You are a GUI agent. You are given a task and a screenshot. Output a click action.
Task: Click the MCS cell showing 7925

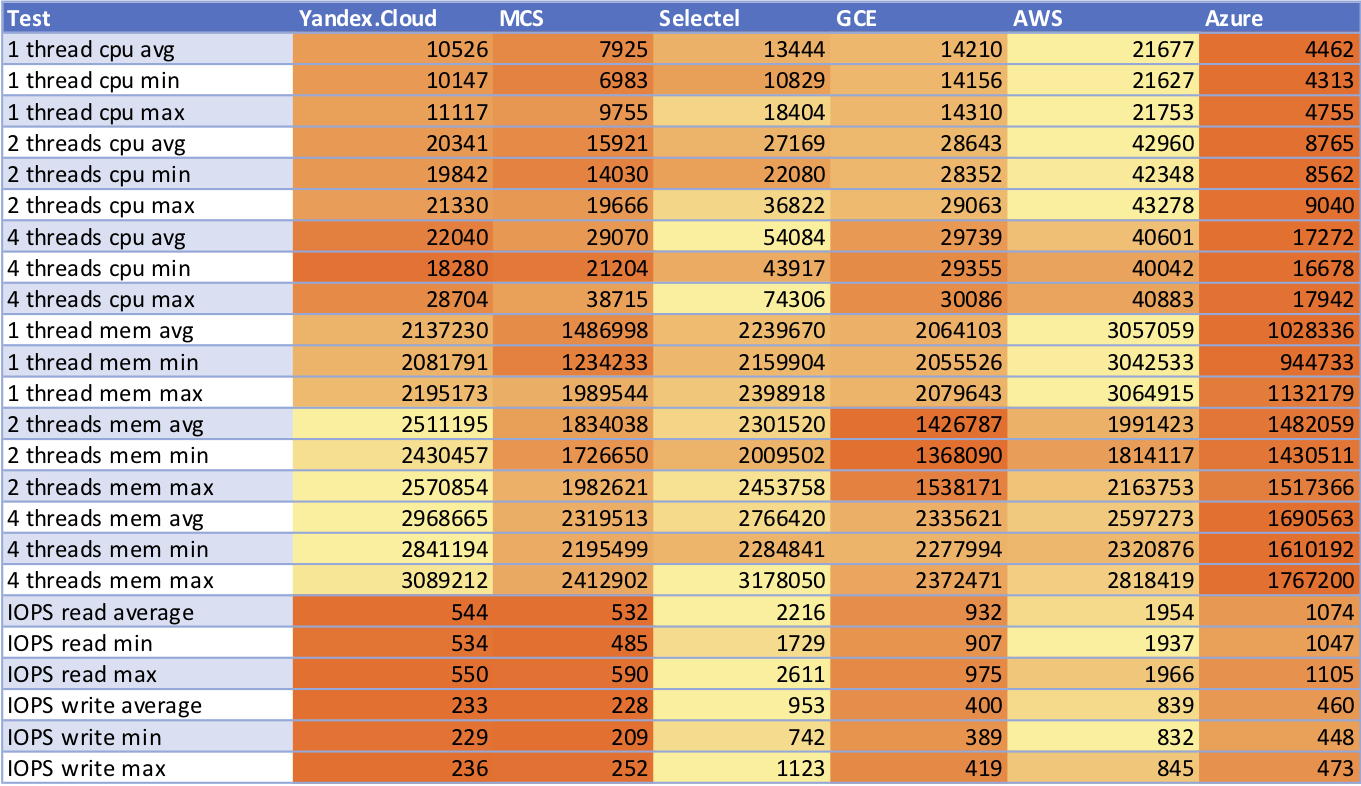[573, 49]
